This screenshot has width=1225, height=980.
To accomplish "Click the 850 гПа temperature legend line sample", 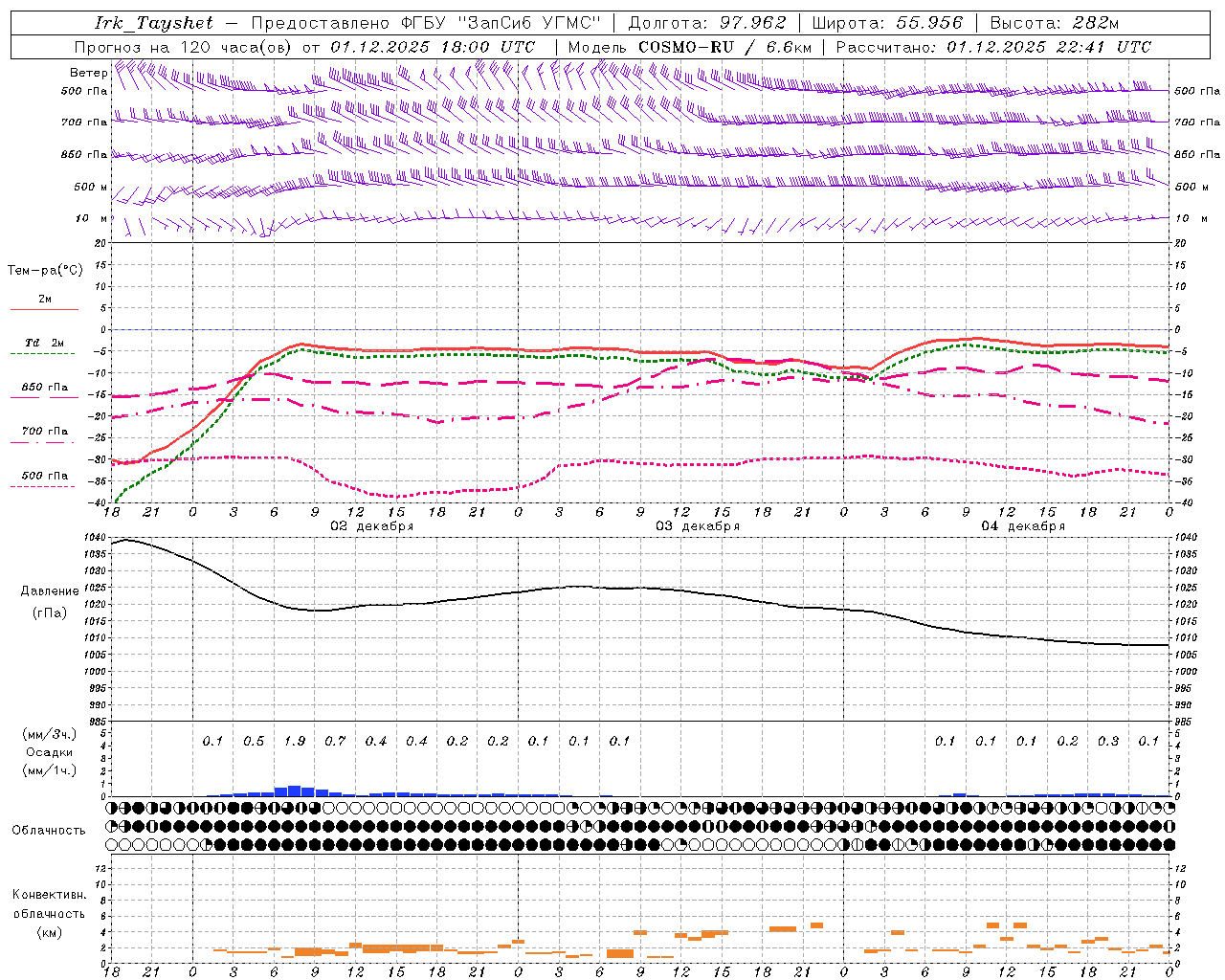I will coord(43,398).
